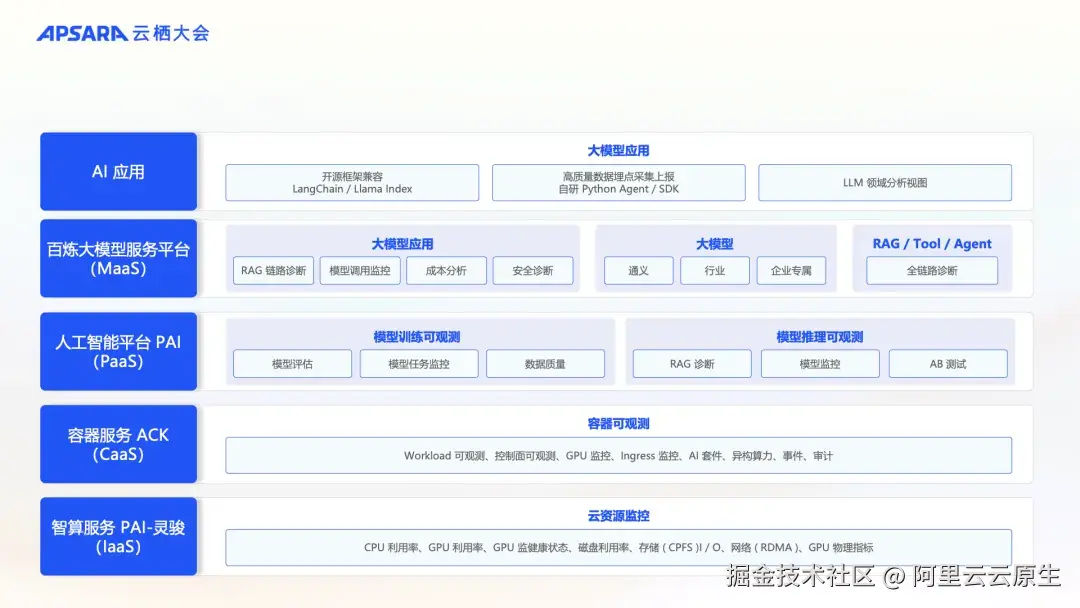Open the 企业专属 model item
Screen dimensions: 1080x608
tap(793, 270)
